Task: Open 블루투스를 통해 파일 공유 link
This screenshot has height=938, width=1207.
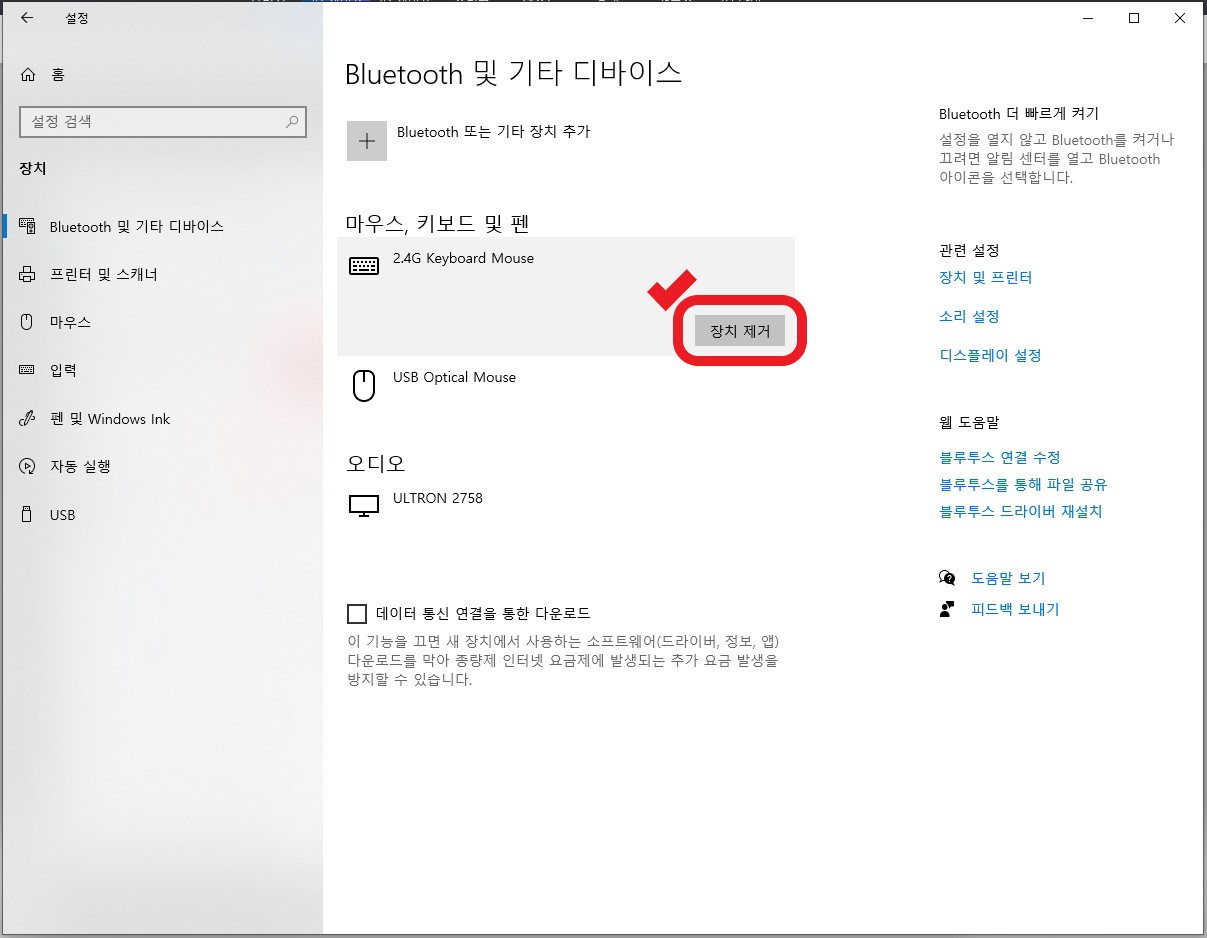Action: [x=1023, y=484]
